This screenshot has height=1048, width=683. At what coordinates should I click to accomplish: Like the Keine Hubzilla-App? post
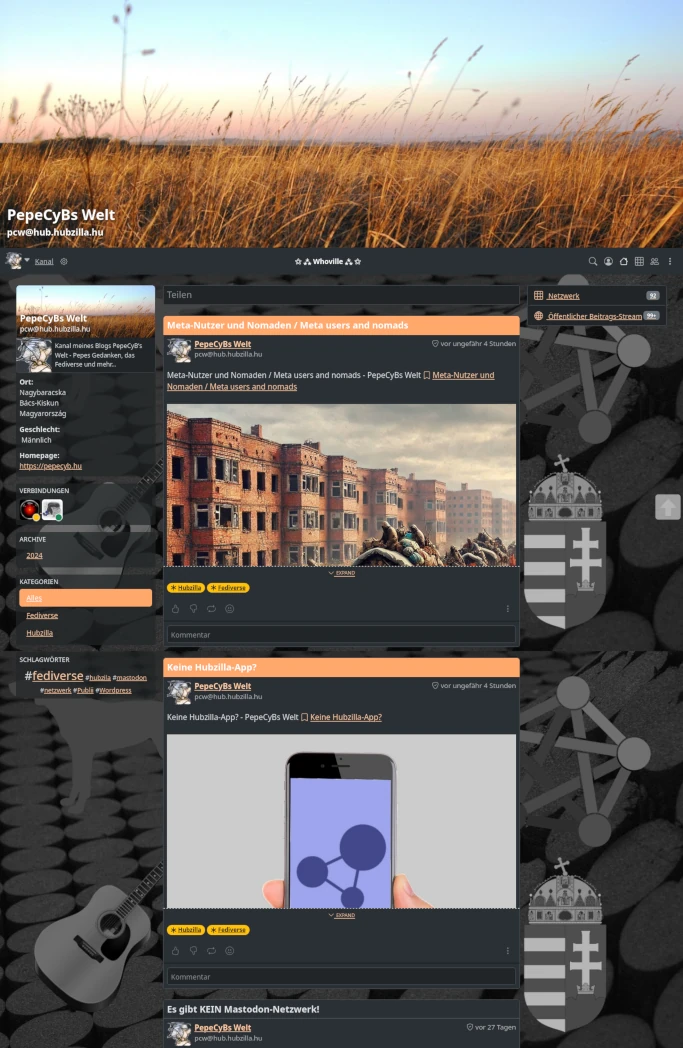click(x=175, y=951)
